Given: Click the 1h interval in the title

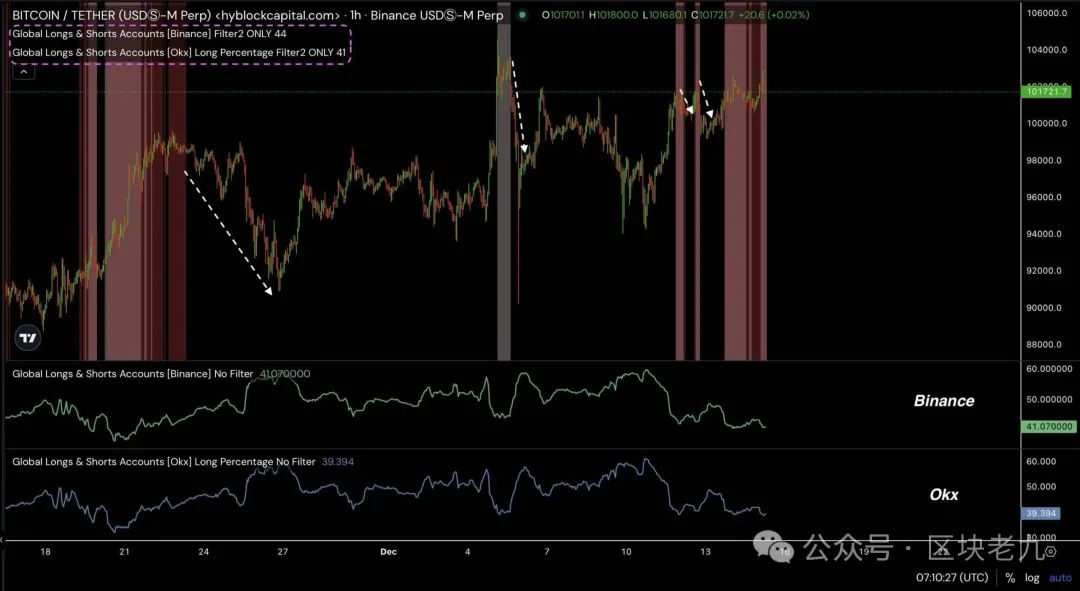Looking at the screenshot, I should (x=355, y=14).
